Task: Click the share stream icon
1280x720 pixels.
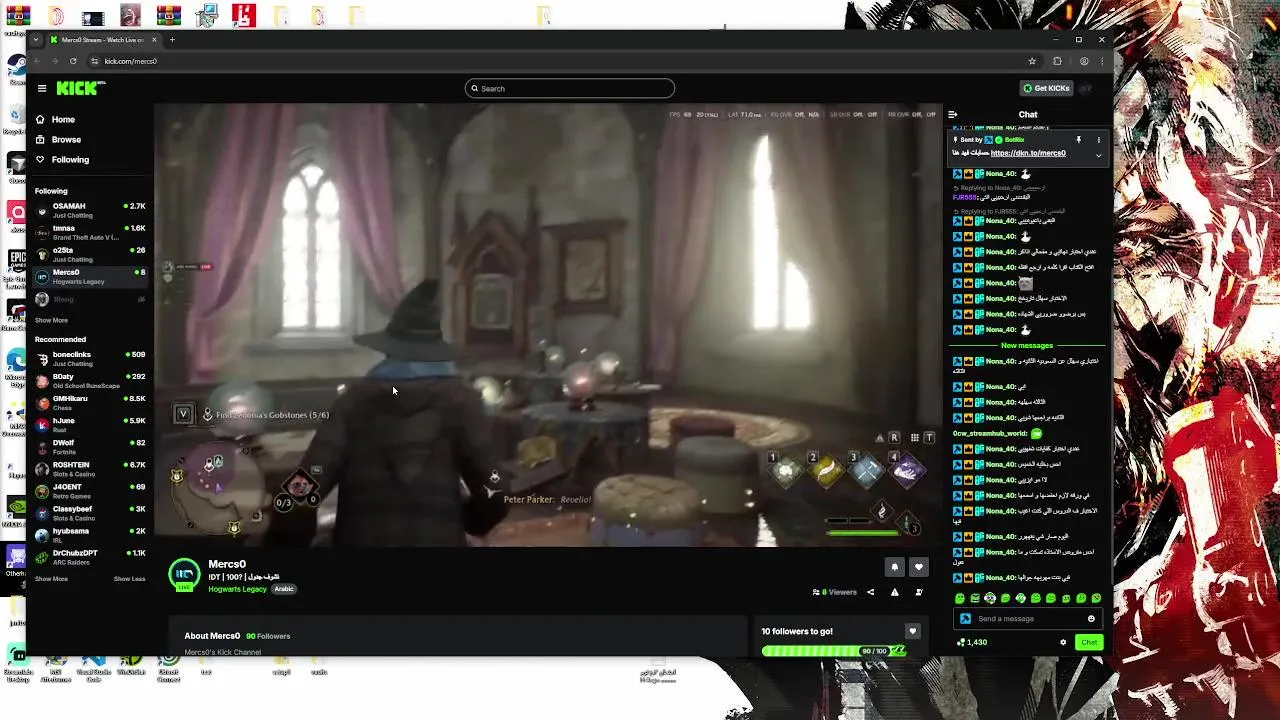Action: 870,592
